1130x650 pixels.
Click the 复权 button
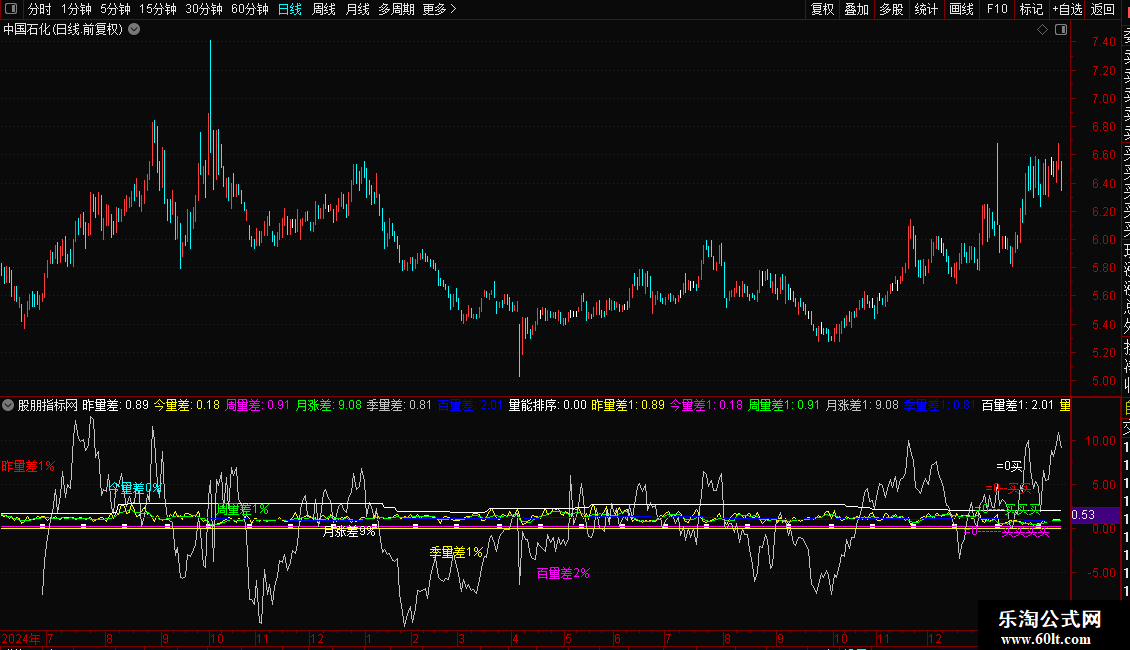coord(822,9)
